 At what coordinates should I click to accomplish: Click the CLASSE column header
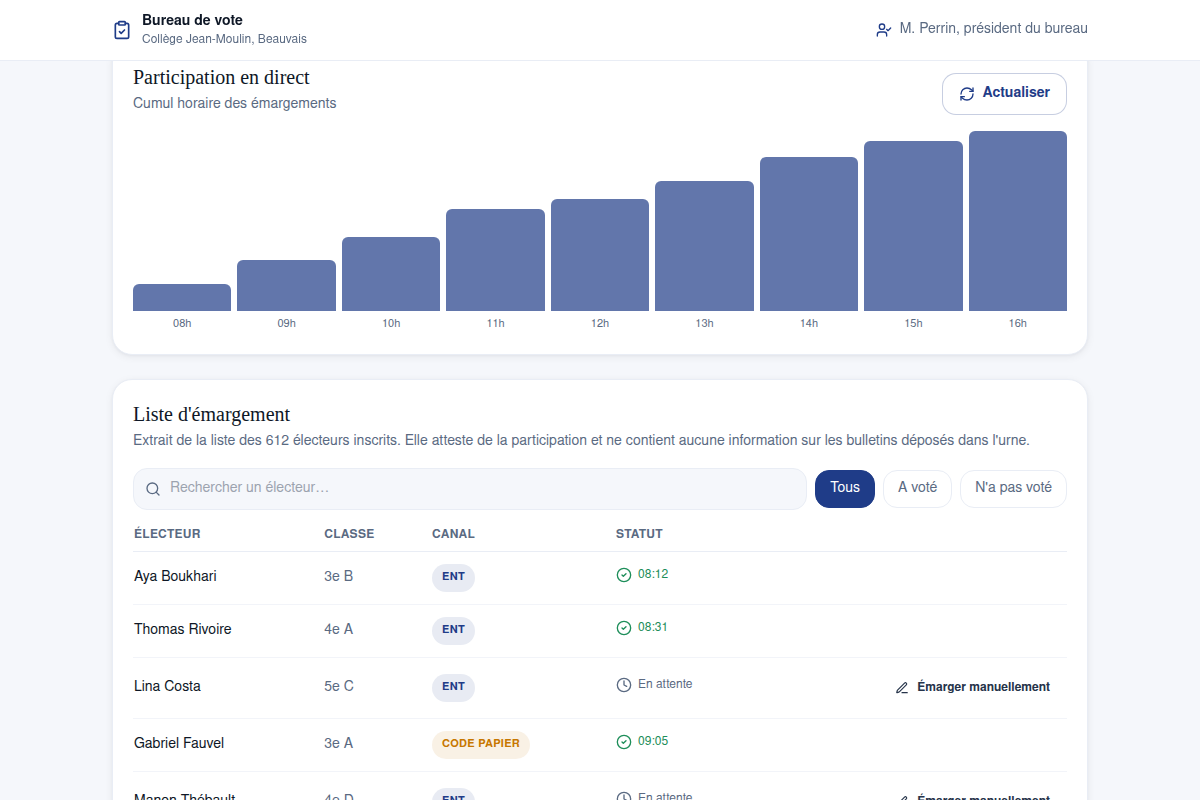349,534
